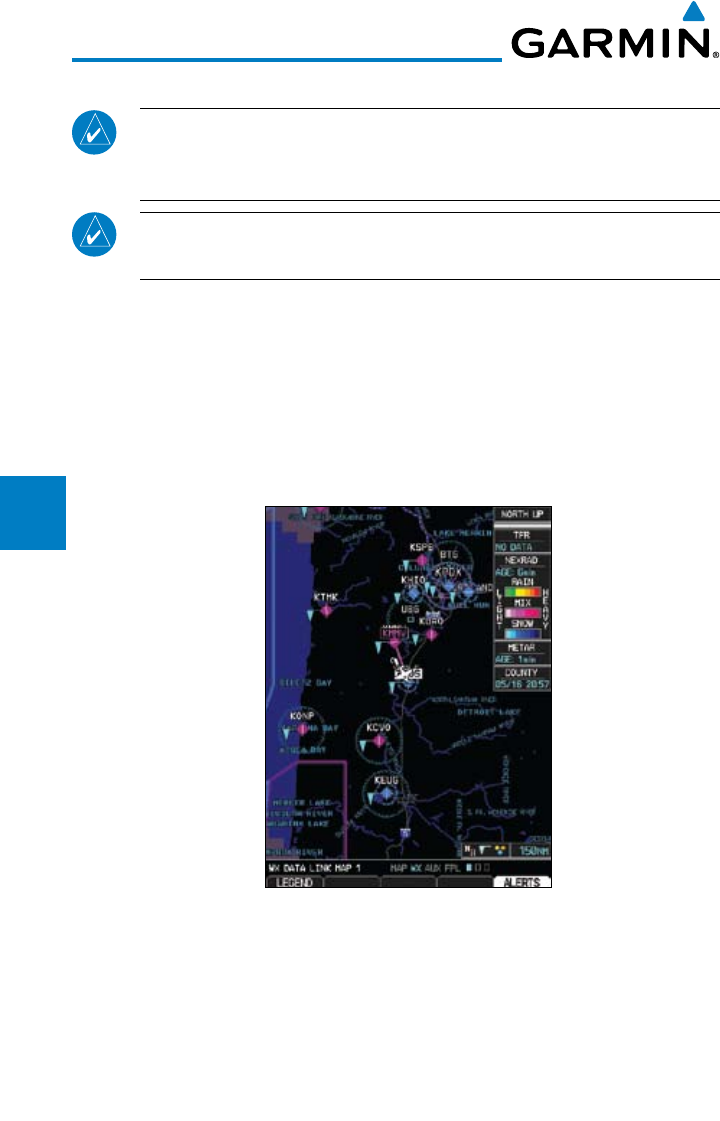Select the KMMV airport label box

(394, 633)
